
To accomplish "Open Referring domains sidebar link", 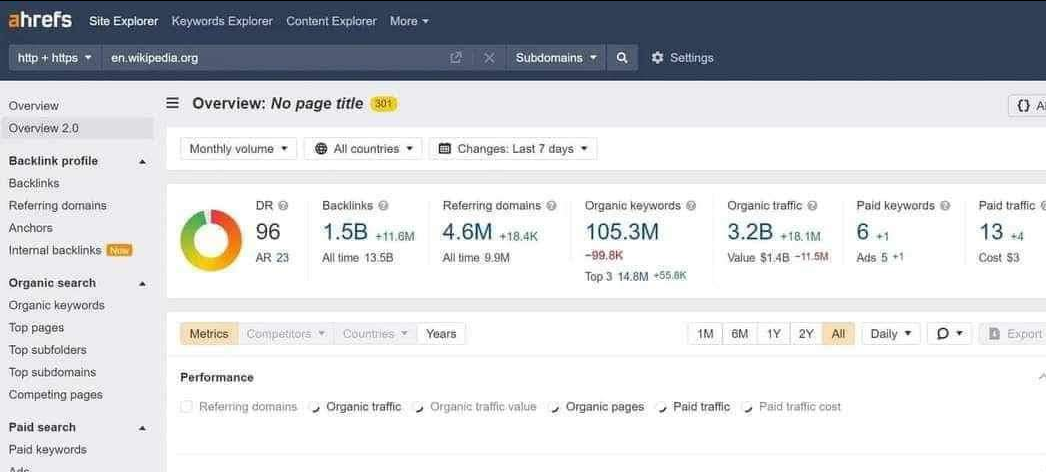I will tap(57, 206).
